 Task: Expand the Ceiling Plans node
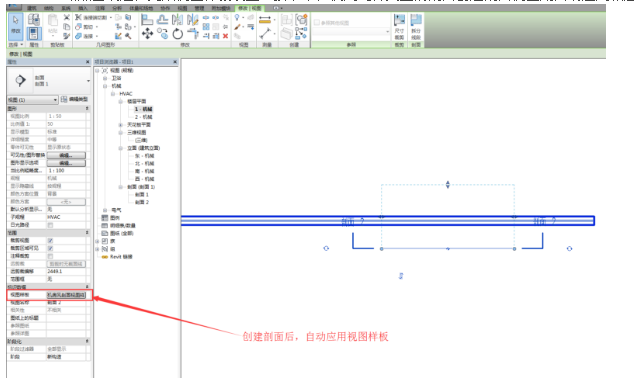tap(120, 125)
